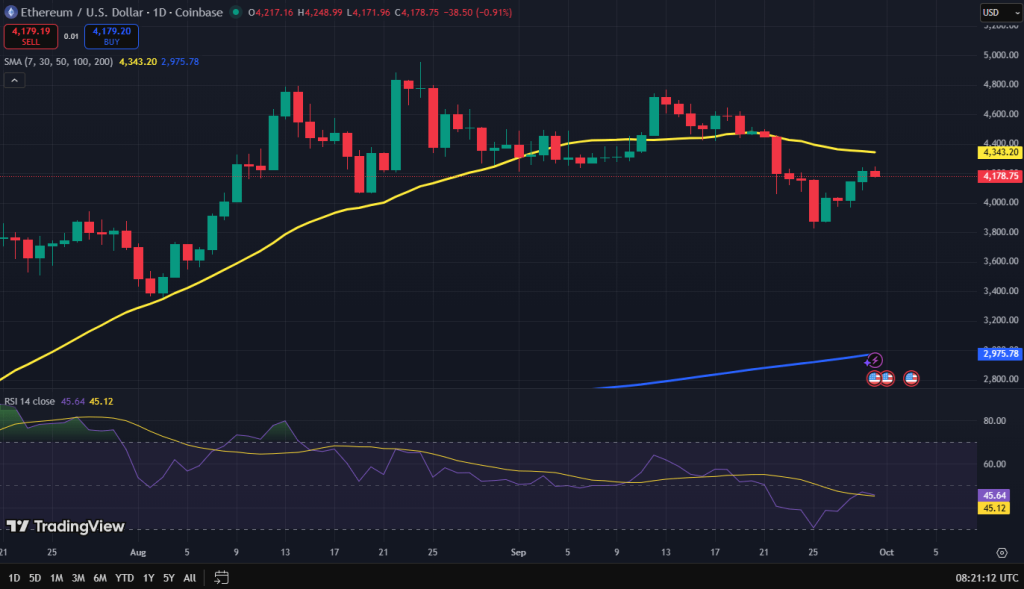
Task: Select the YTD time range
Action: (124, 578)
